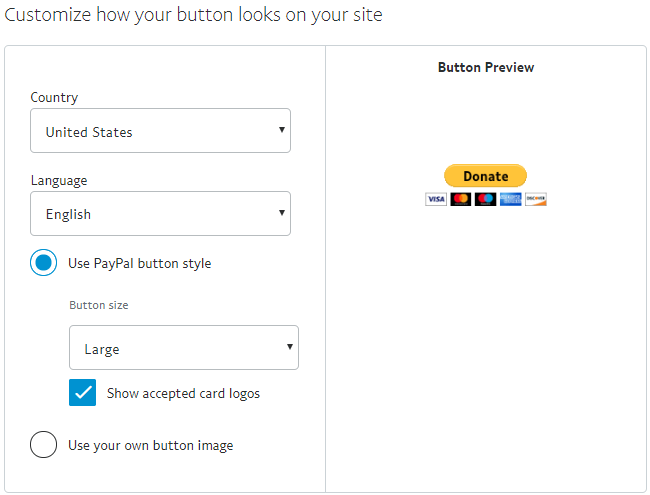Image resolution: width=650 pixels, height=495 pixels.
Task: Select Use PayPal button style radio
Action: coord(44,264)
